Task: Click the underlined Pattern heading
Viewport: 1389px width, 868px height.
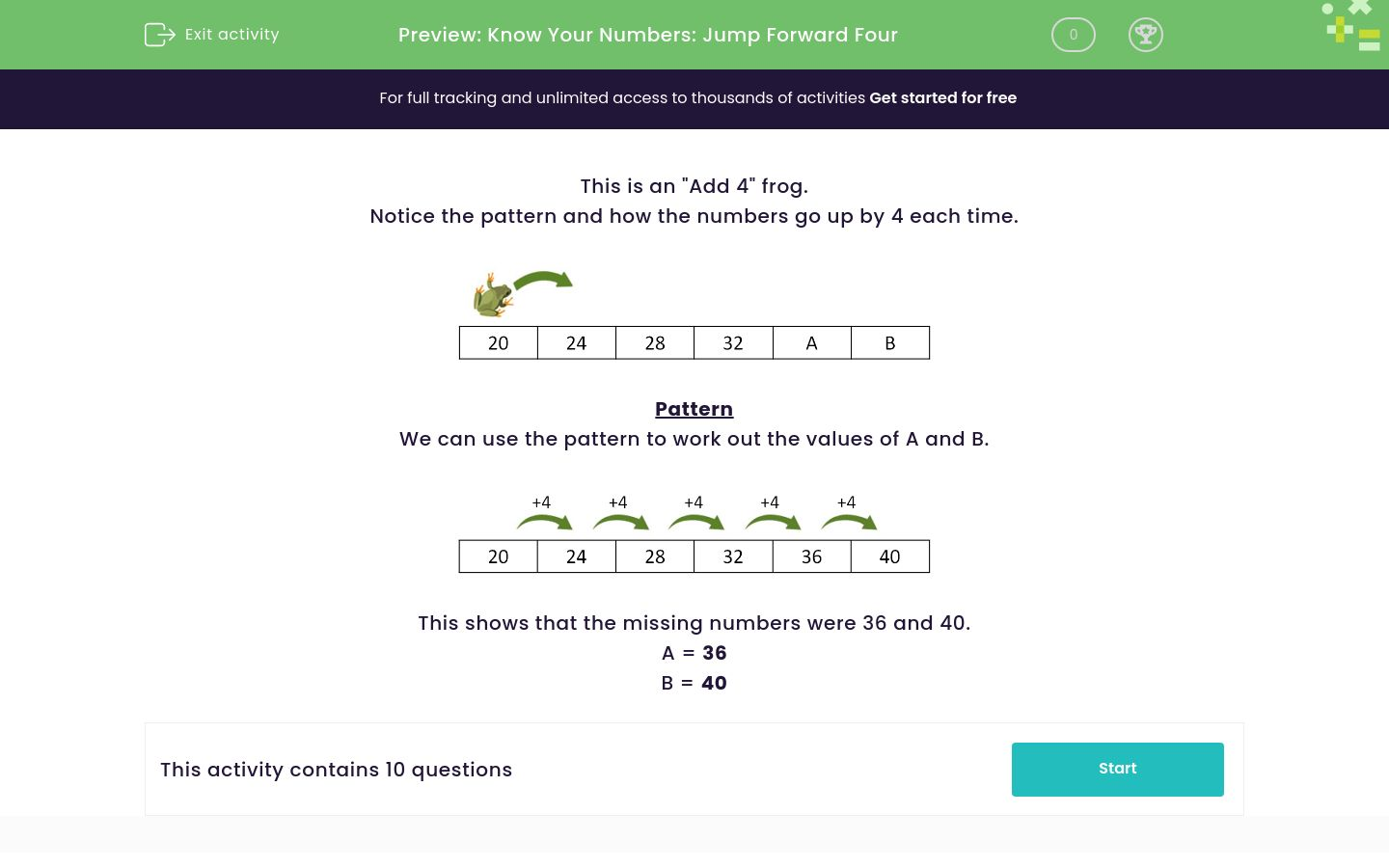Action: click(x=694, y=409)
